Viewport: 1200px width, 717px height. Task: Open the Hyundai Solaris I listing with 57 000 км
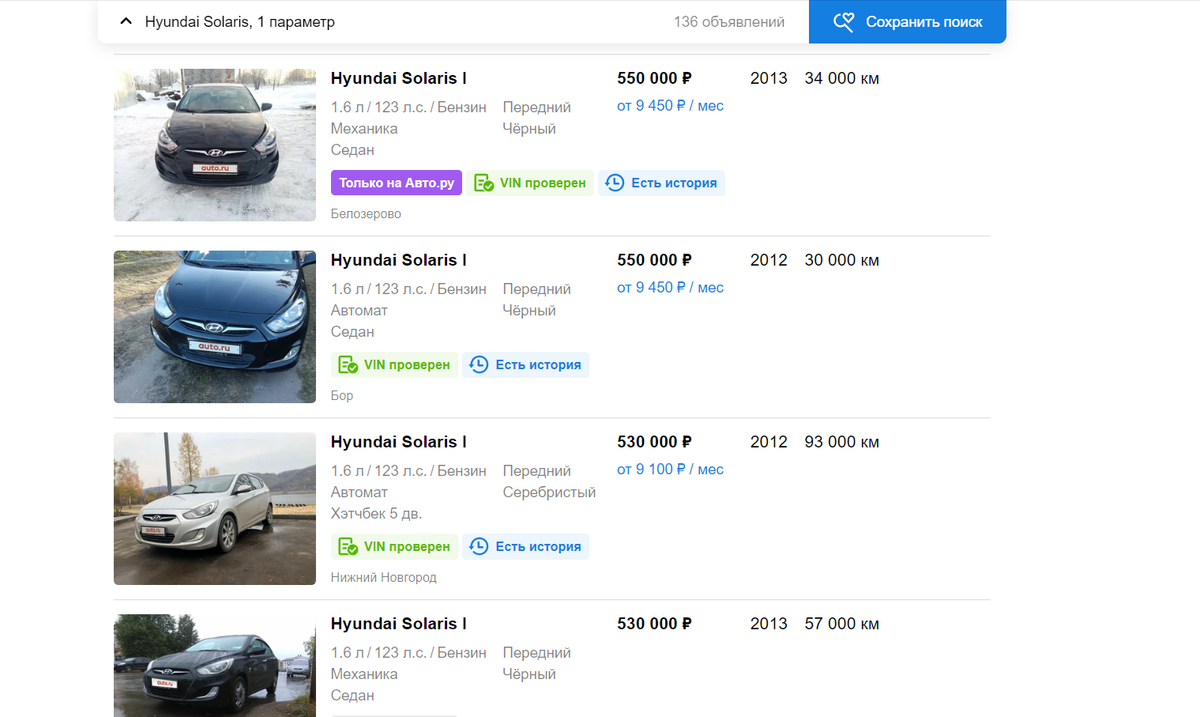coord(399,624)
